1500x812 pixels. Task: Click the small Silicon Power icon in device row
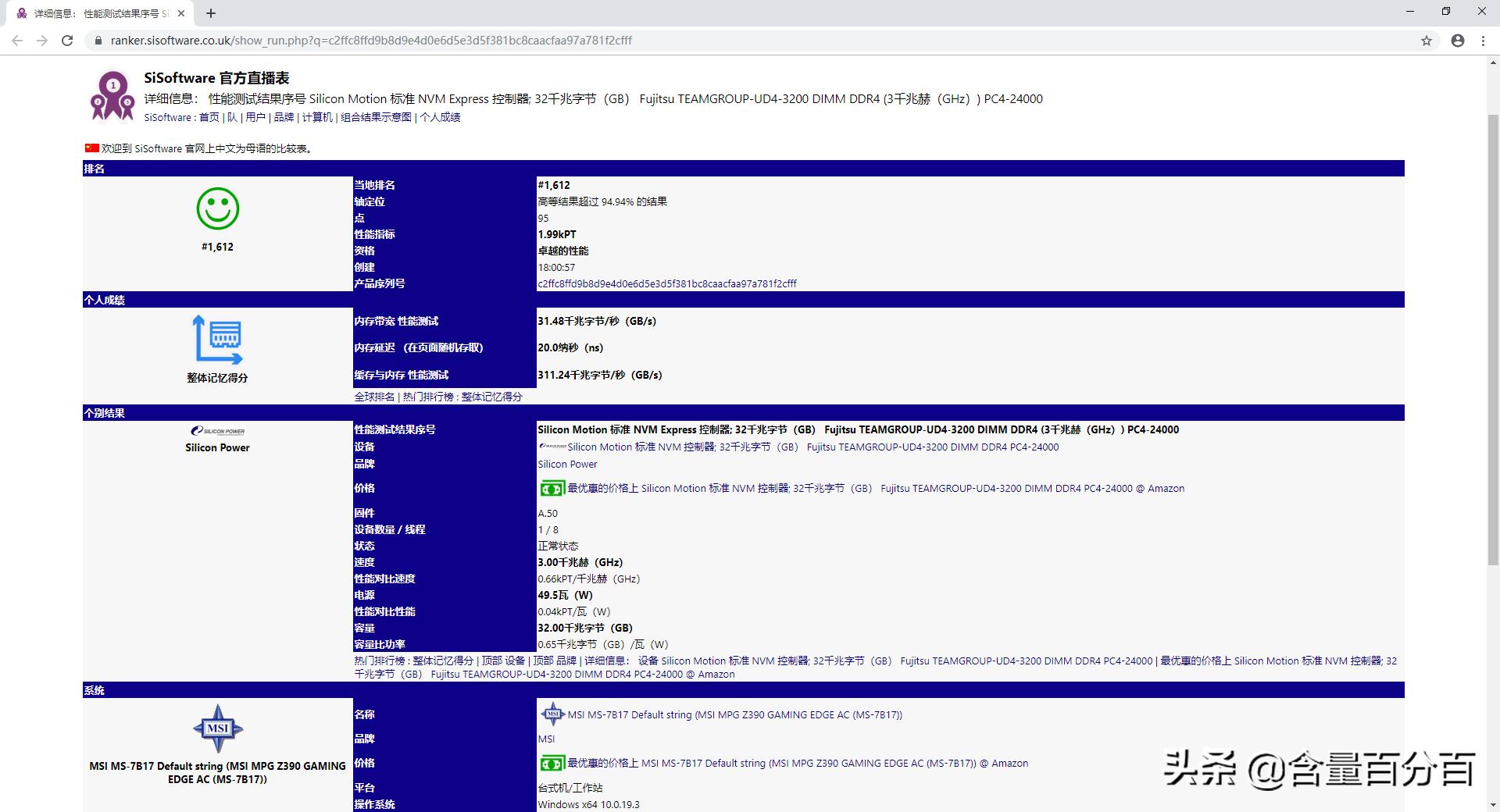(x=552, y=447)
